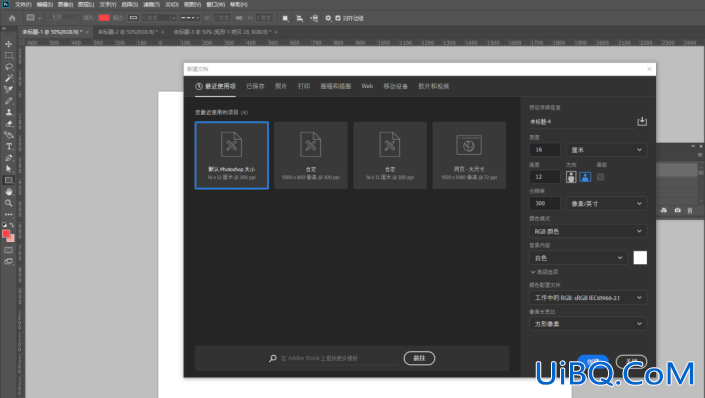
Task: Swap foreground and background colors
Action: (x=12, y=224)
